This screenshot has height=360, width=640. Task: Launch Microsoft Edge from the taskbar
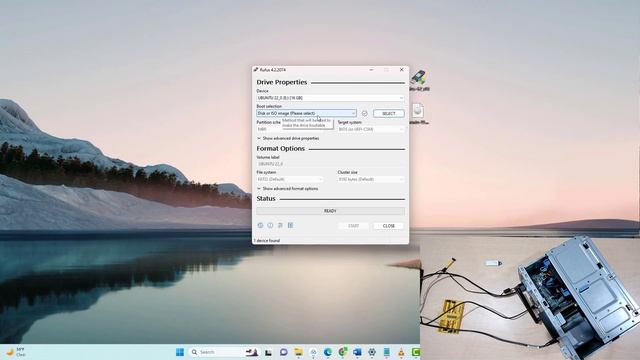328,352
